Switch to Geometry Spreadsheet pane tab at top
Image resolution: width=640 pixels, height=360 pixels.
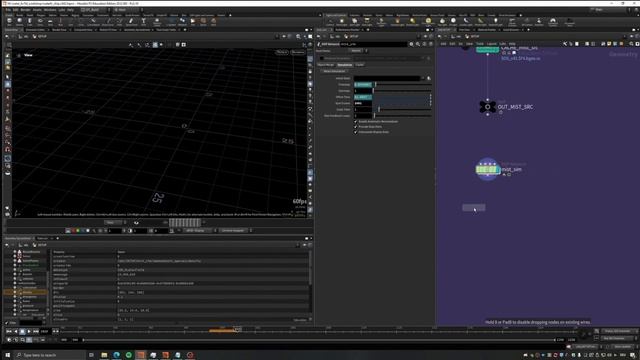(137, 30)
